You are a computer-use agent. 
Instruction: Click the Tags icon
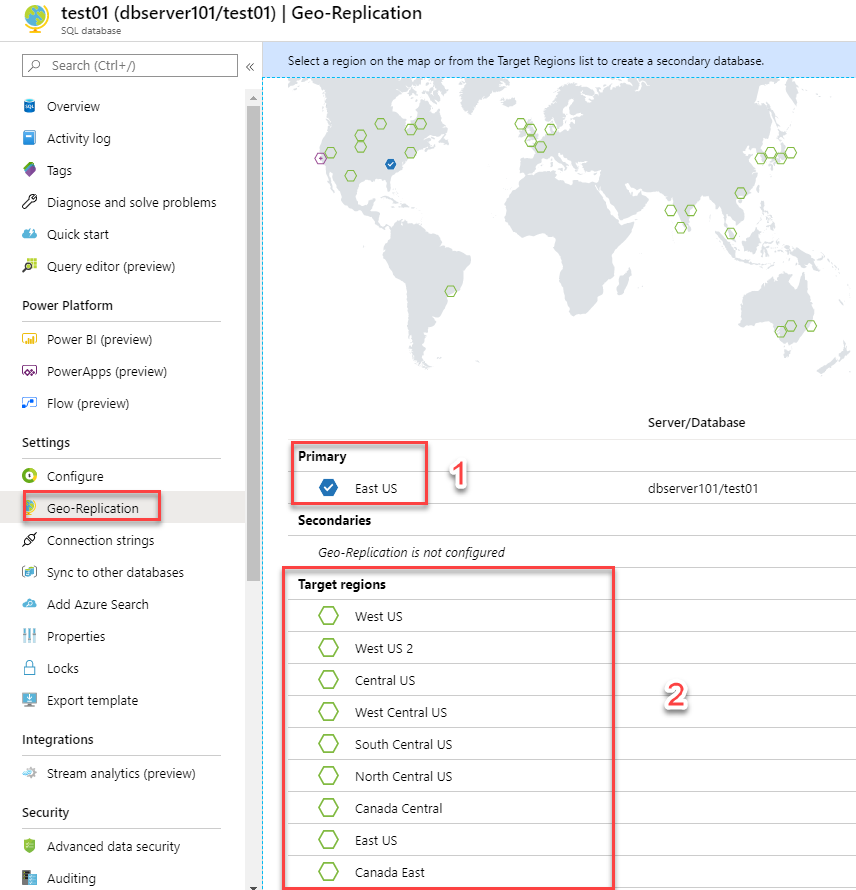coord(30,170)
